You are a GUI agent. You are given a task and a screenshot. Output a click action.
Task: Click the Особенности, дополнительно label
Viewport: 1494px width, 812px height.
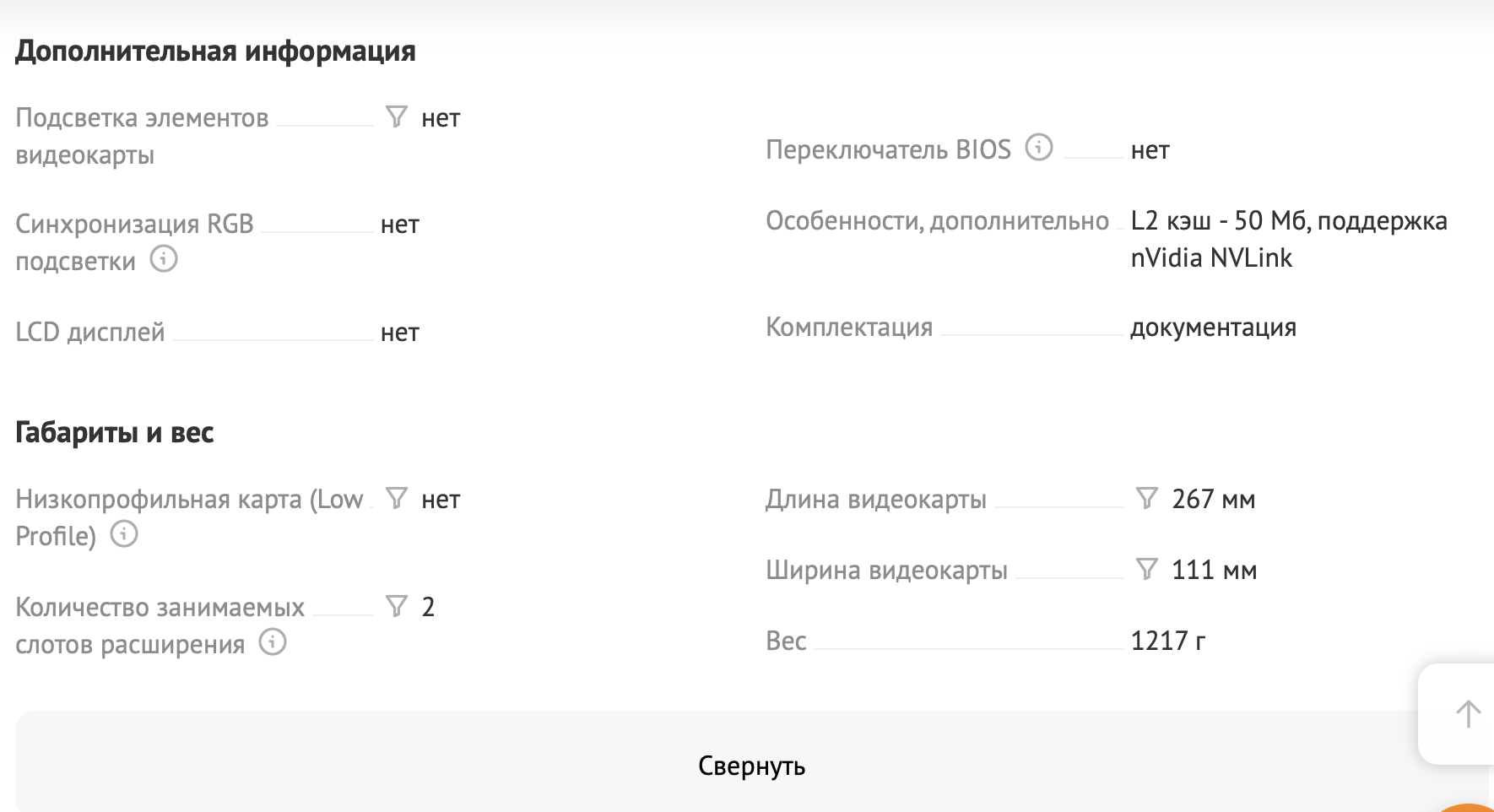point(936,220)
